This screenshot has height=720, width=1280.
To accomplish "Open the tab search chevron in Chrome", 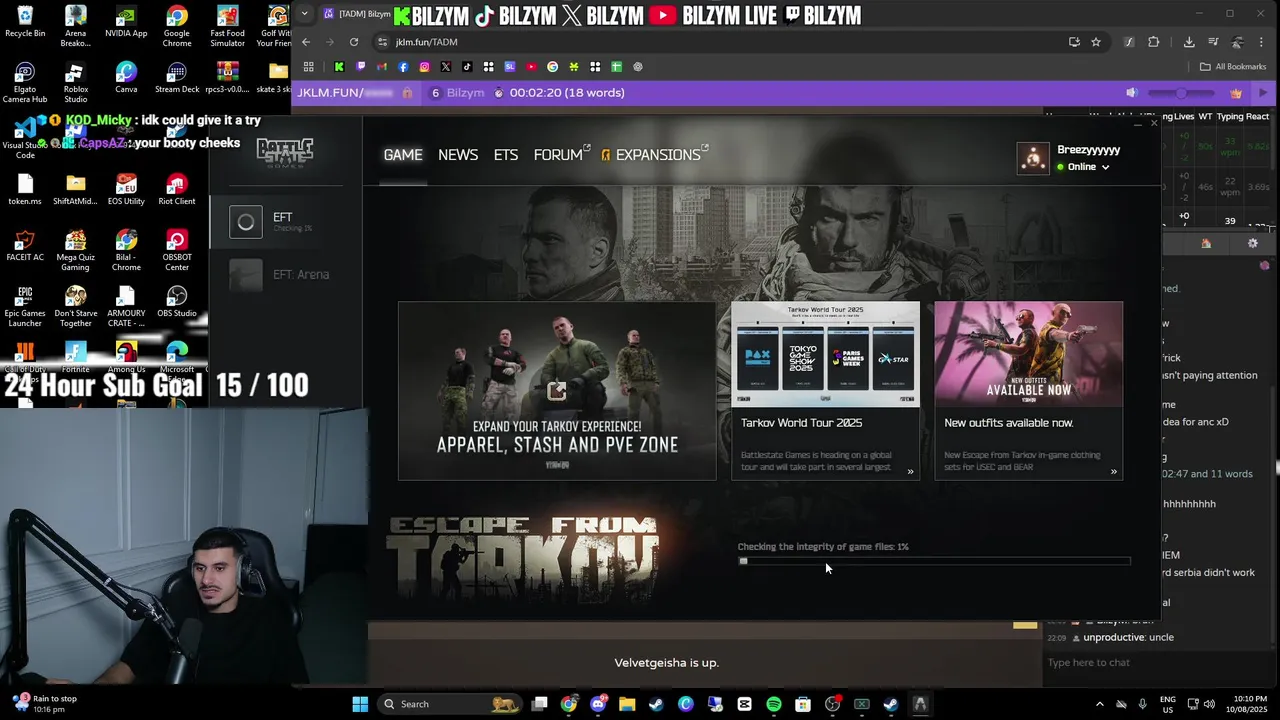I will click(304, 14).
